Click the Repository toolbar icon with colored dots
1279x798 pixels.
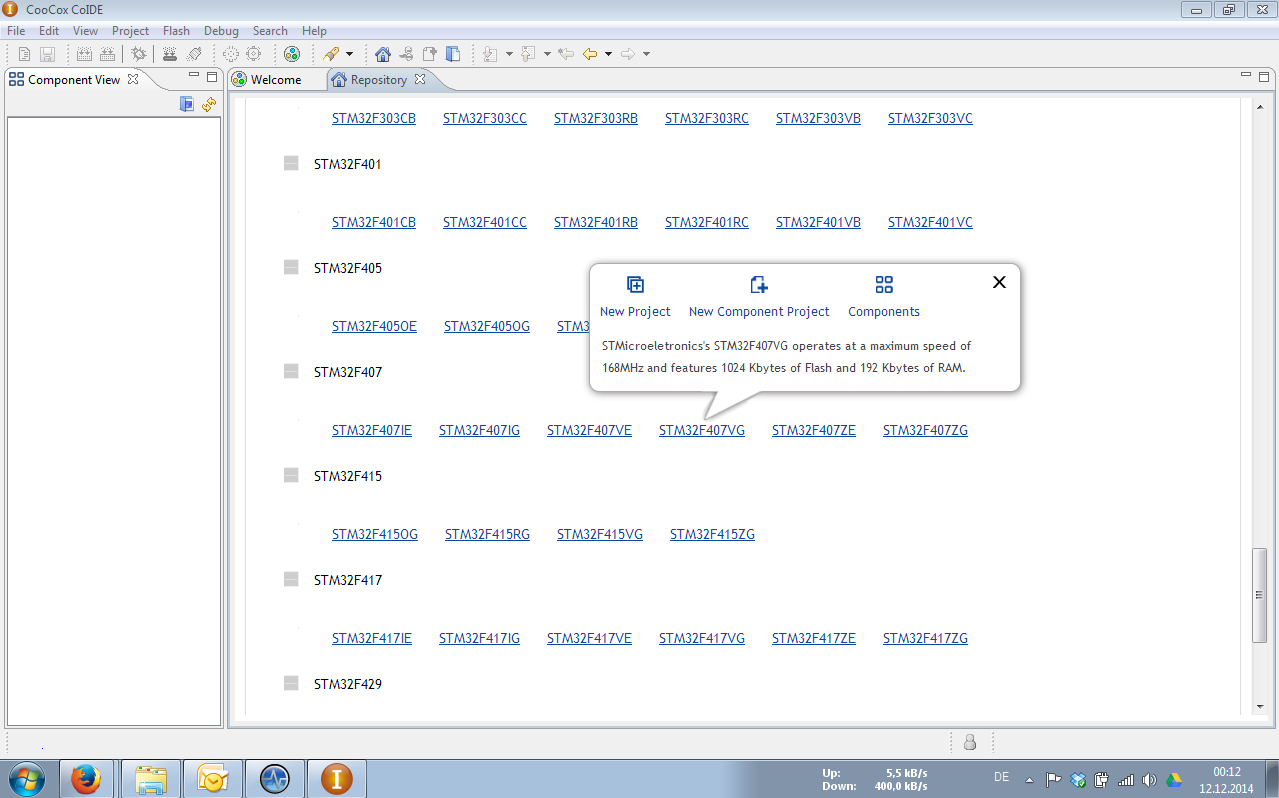tap(291, 54)
